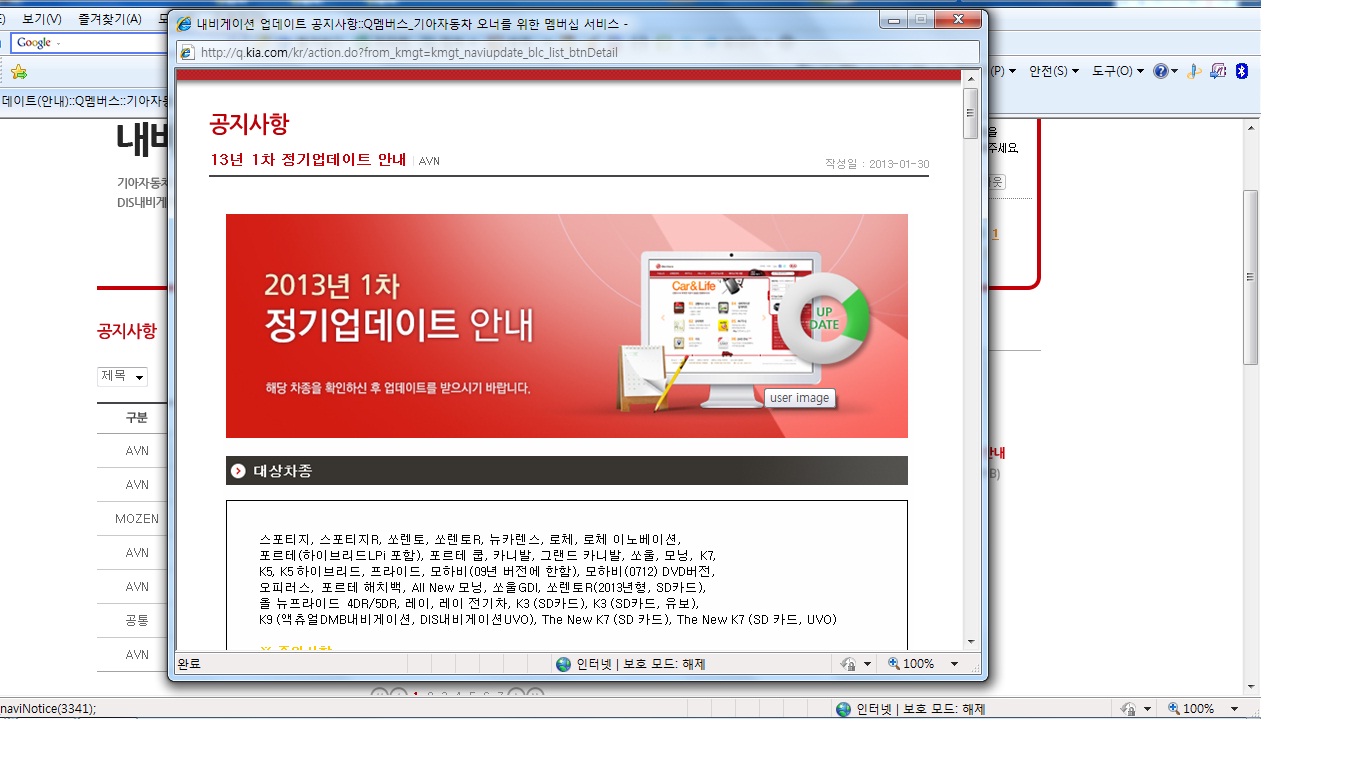
Task: Open popup zoom level dropdown arrow
Action: pyautogui.click(x=954, y=664)
